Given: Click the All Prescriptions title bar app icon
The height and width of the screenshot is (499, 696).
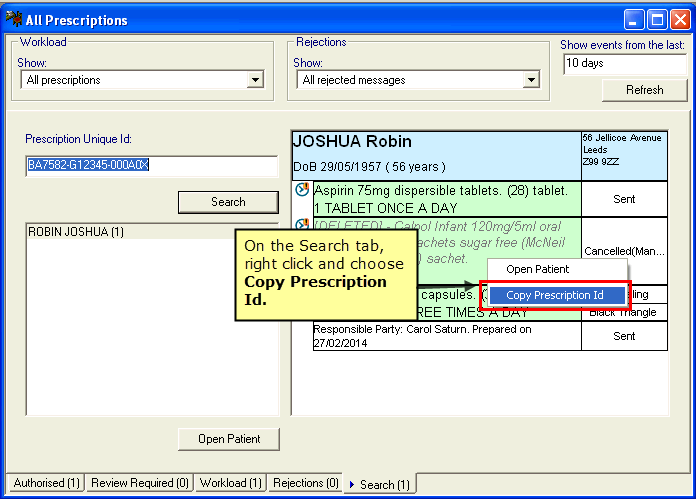Looking at the screenshot, I should pyautogui.click(x=14, y=19).
